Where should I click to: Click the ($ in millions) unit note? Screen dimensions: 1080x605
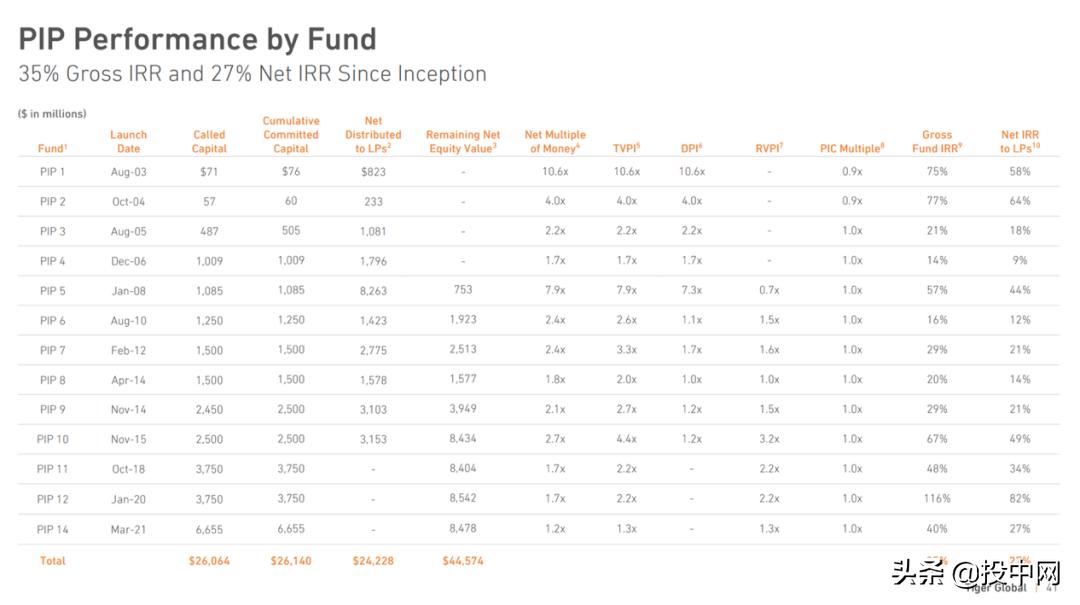[52, 114]
